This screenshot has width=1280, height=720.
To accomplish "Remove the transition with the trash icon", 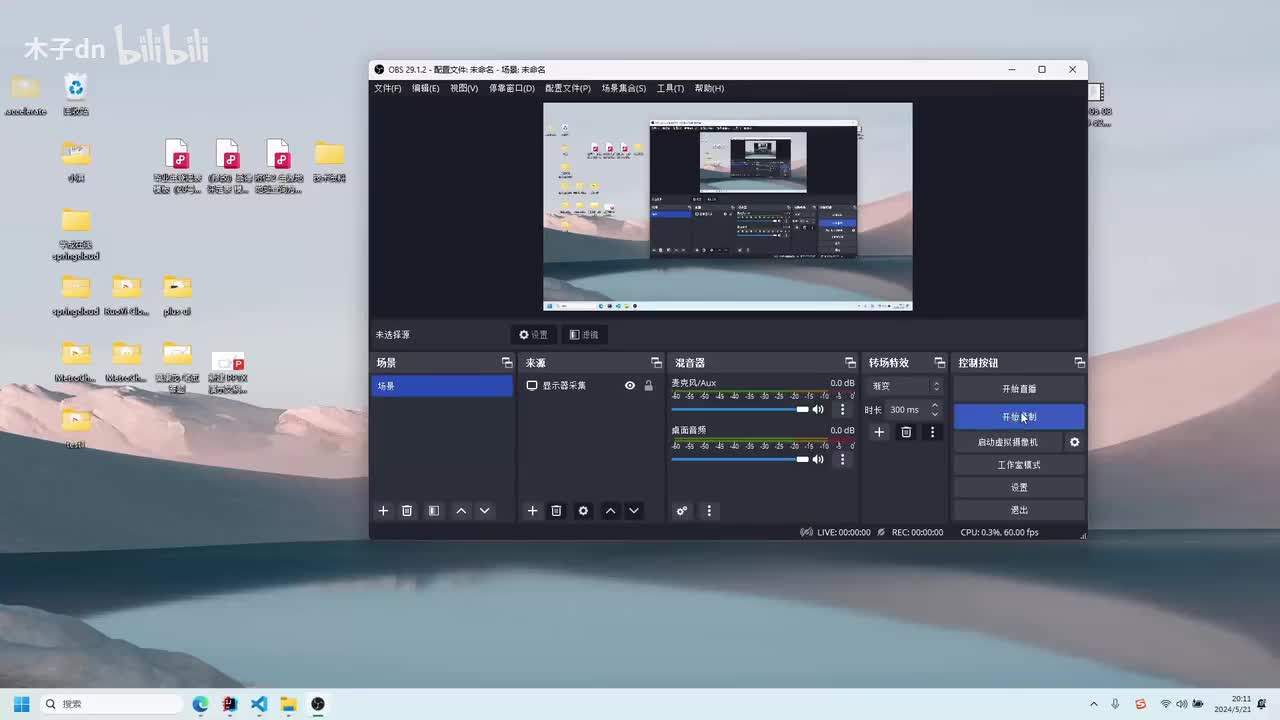I will (906, 432).
